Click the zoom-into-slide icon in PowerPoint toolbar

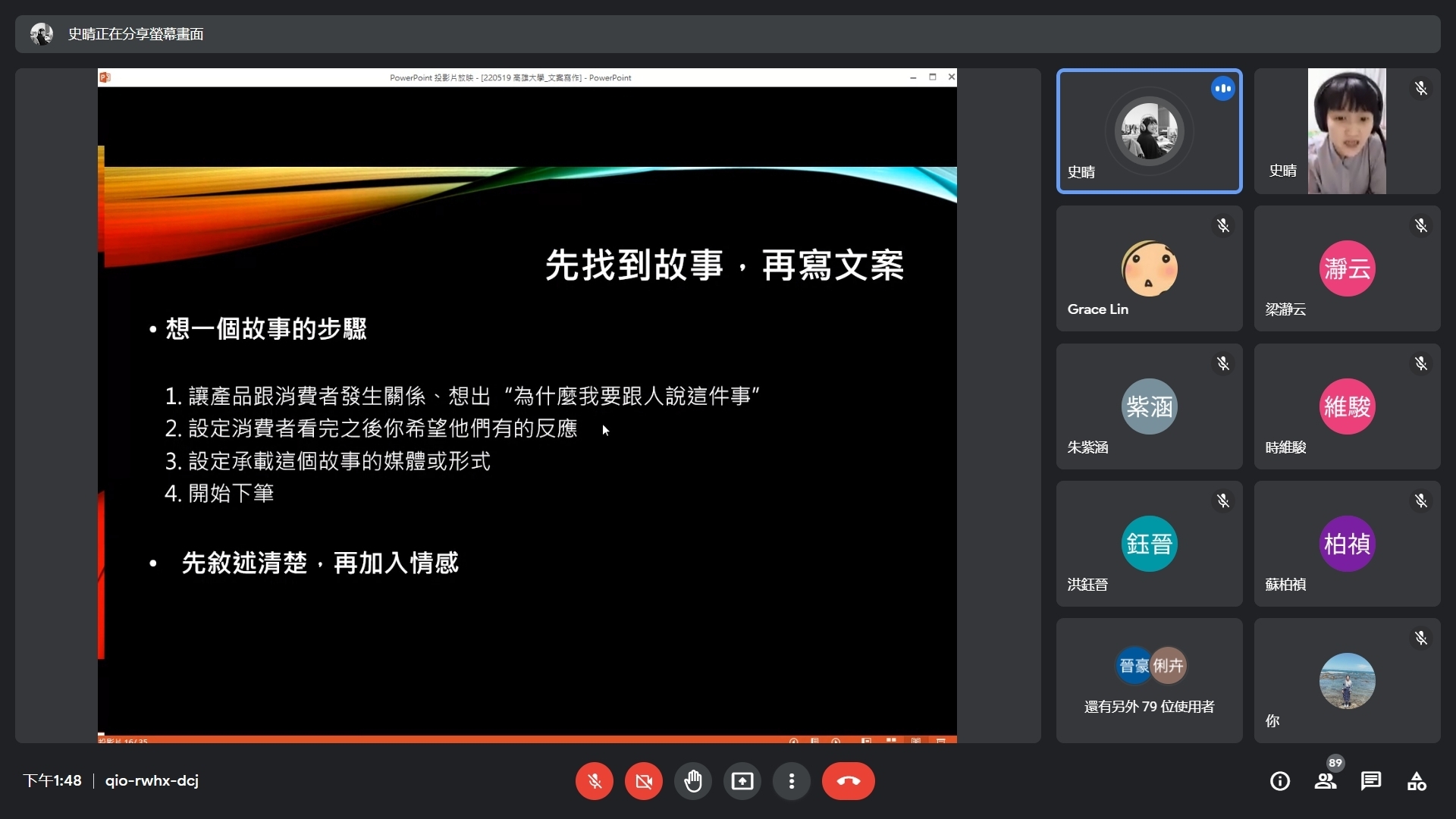pos(866,740)
